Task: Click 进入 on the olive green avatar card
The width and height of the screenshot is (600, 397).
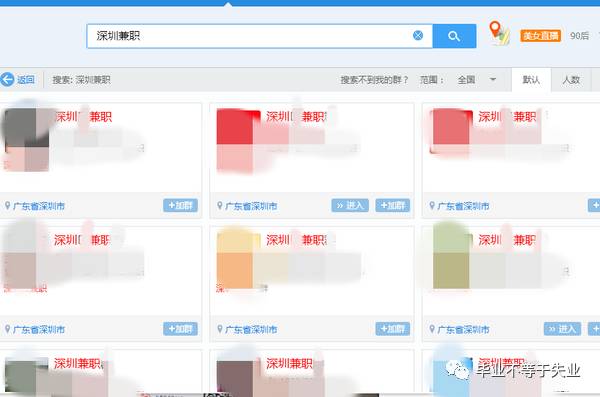Action: click(x=562, y=329)
